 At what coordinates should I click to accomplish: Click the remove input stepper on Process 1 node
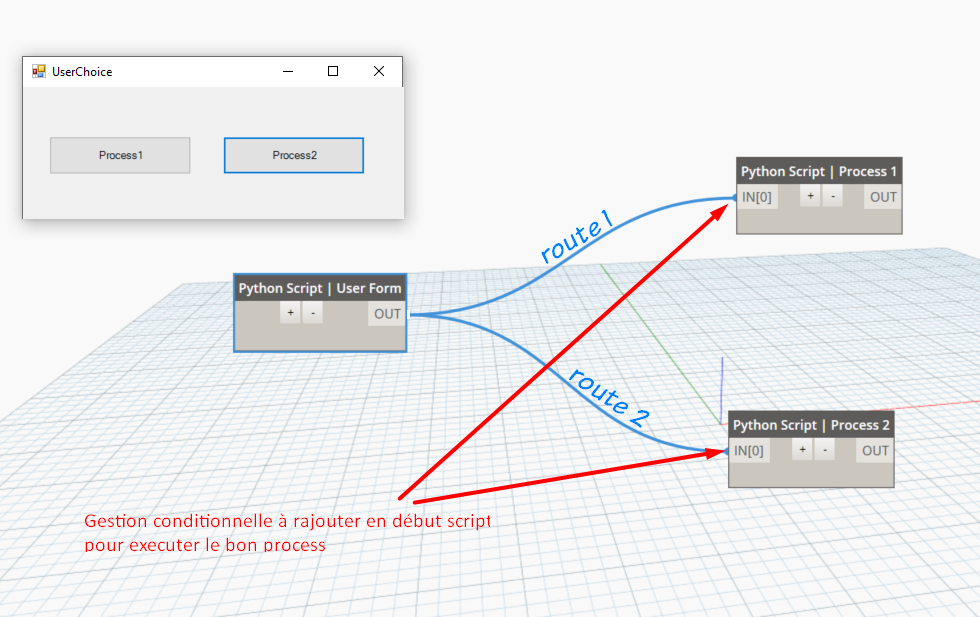pyautogui.click(x=833, y=196)
